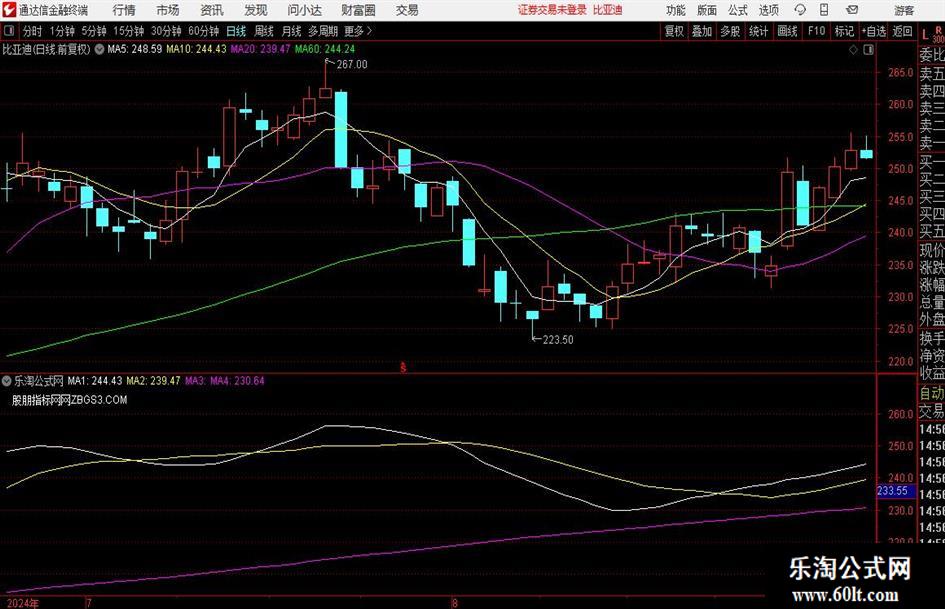Open the mobile phone icon

[x=824, y=10]
